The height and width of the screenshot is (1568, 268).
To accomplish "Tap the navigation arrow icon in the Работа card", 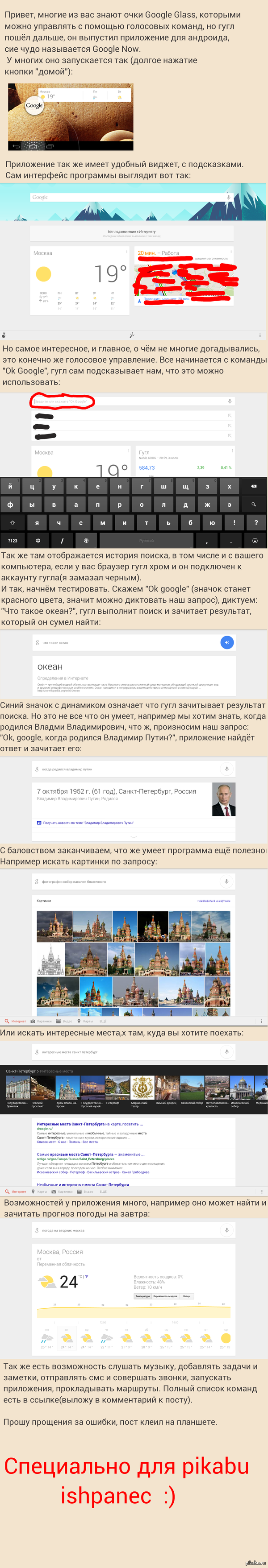I will pos(139,301).
